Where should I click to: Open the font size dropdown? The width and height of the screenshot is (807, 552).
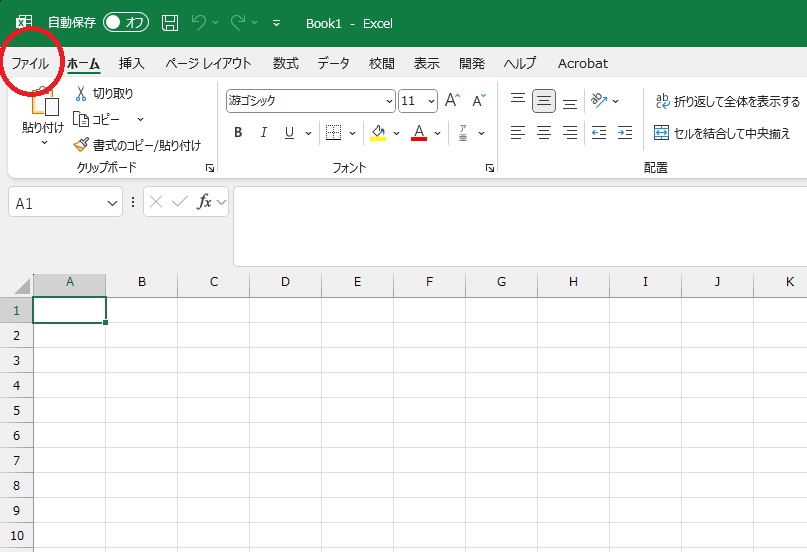pos(431,101)
